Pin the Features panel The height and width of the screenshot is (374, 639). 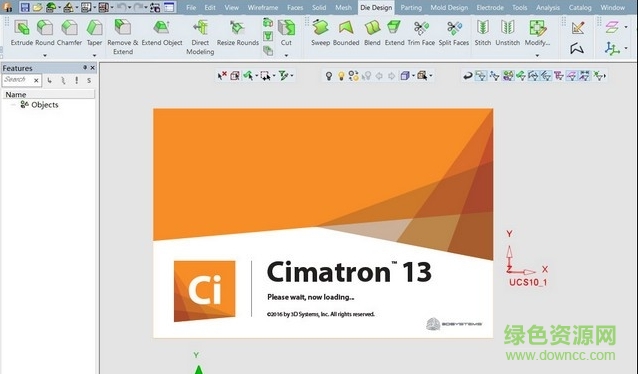(x=85, y=68)
